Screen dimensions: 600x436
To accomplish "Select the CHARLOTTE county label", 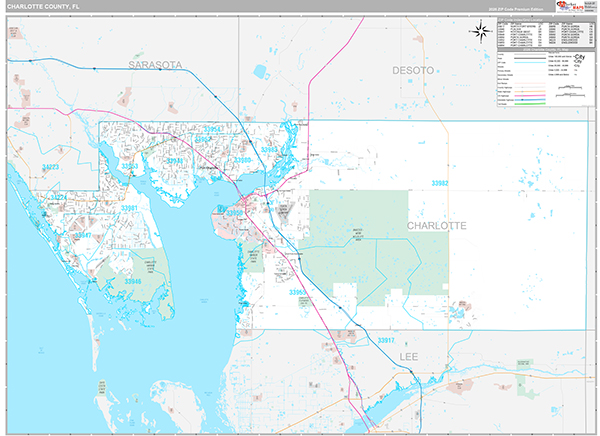I will [x=437, y=226].
